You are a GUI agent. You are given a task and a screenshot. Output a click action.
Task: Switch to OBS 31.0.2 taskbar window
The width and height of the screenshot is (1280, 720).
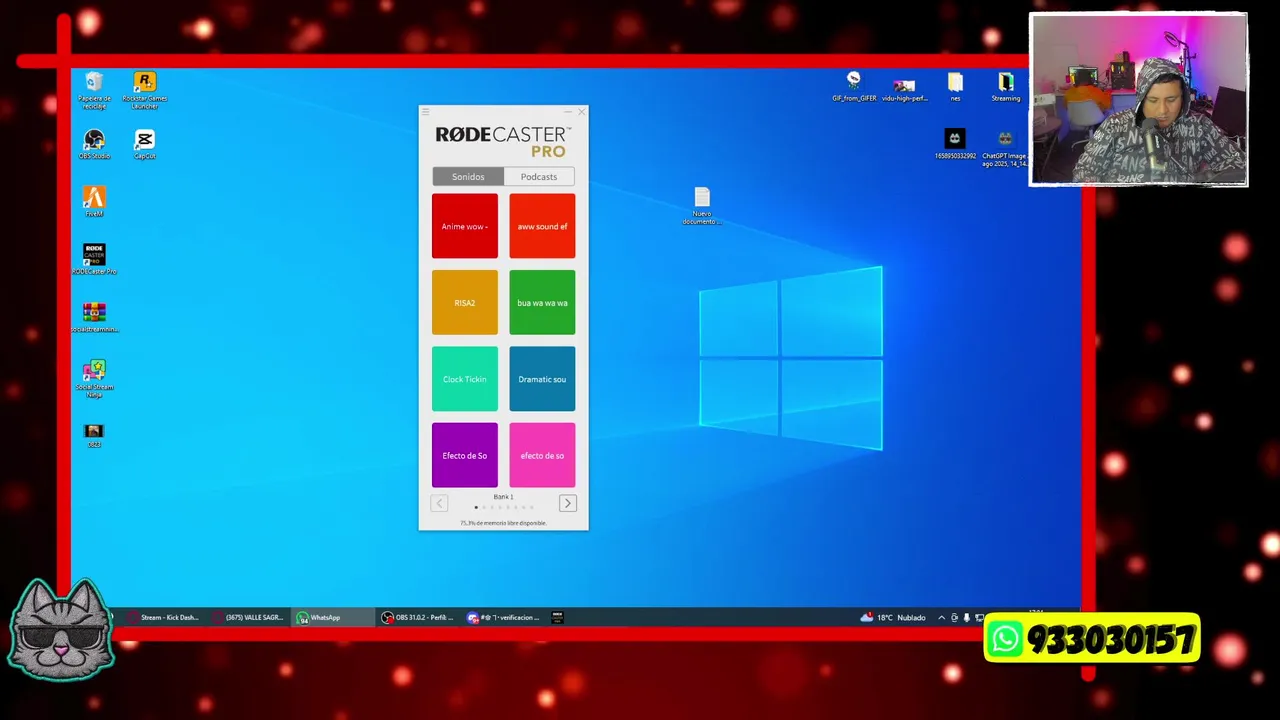click(418, 617)
